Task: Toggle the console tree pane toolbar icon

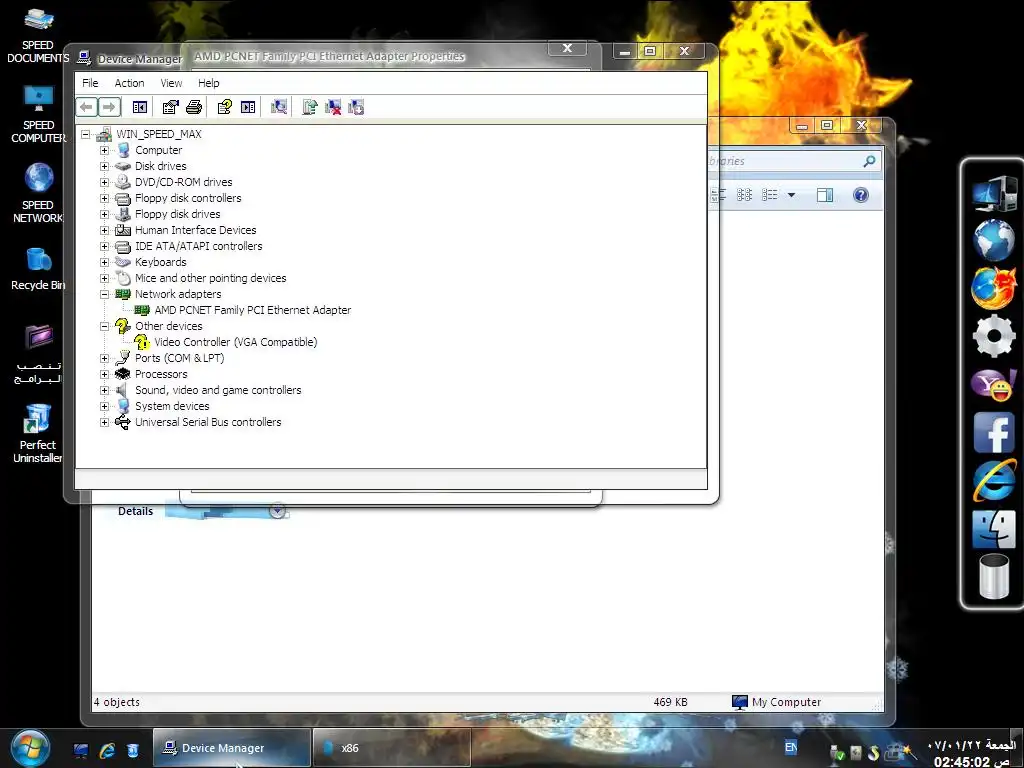Action: click(139, 107)
